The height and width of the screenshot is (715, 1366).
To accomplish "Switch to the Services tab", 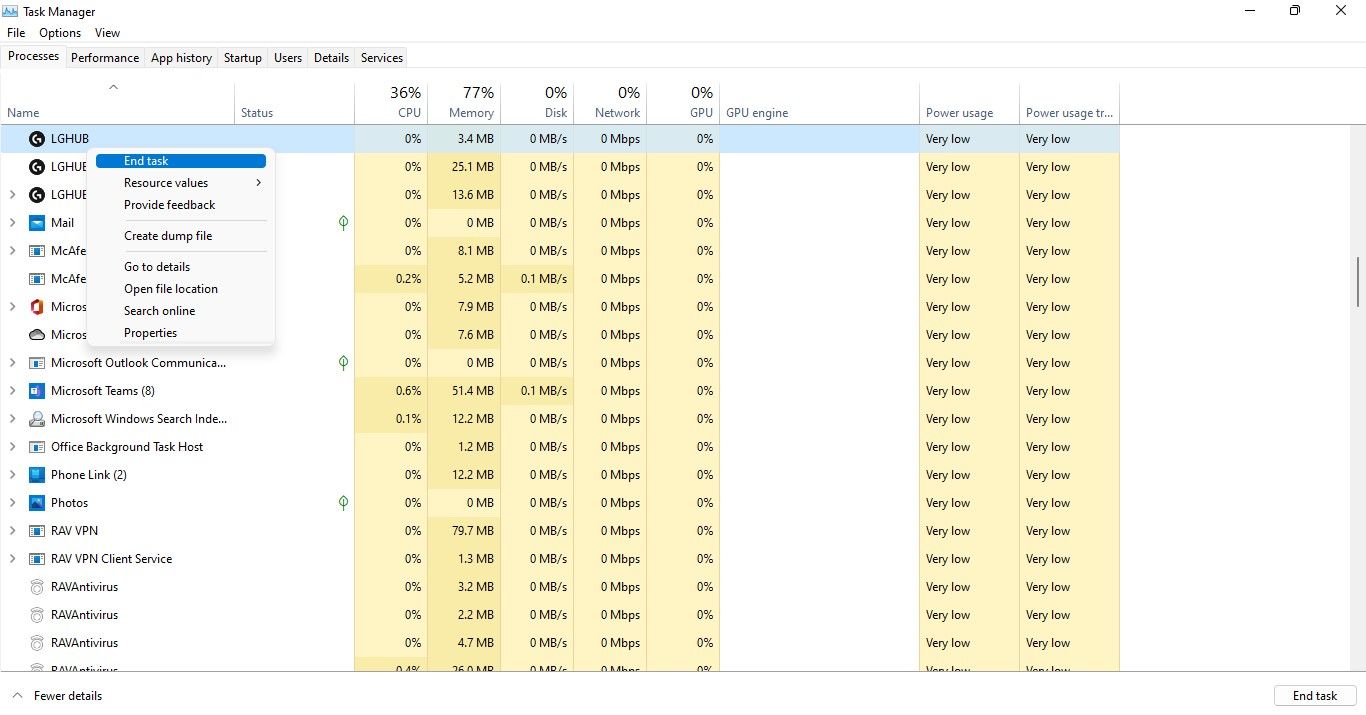I will pos(382,58).
